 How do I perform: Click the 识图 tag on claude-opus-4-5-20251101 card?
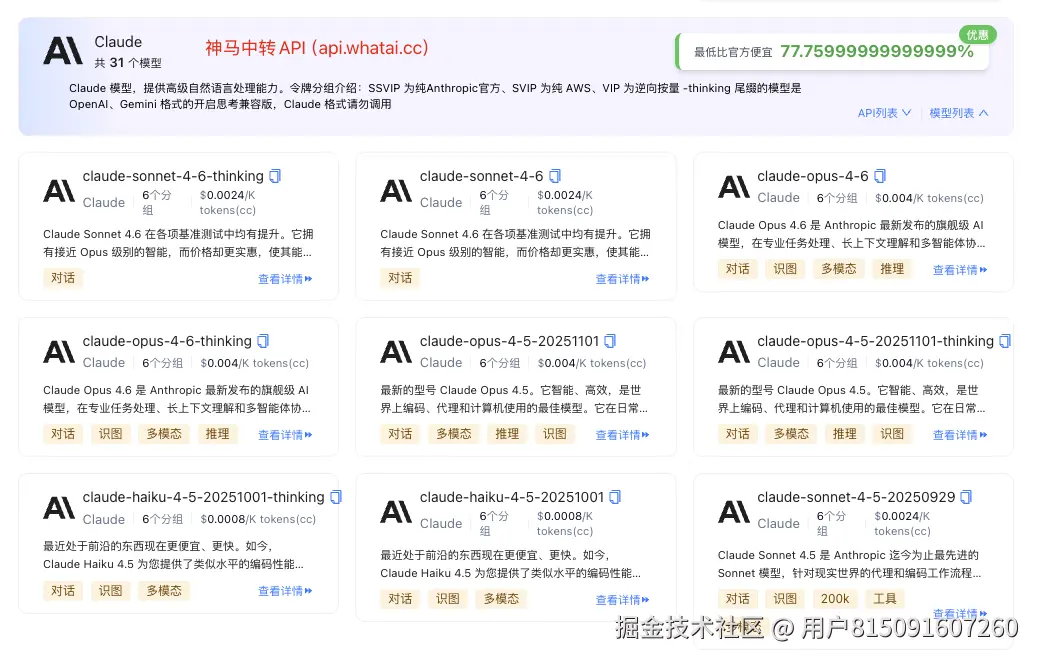pos(555,434)
